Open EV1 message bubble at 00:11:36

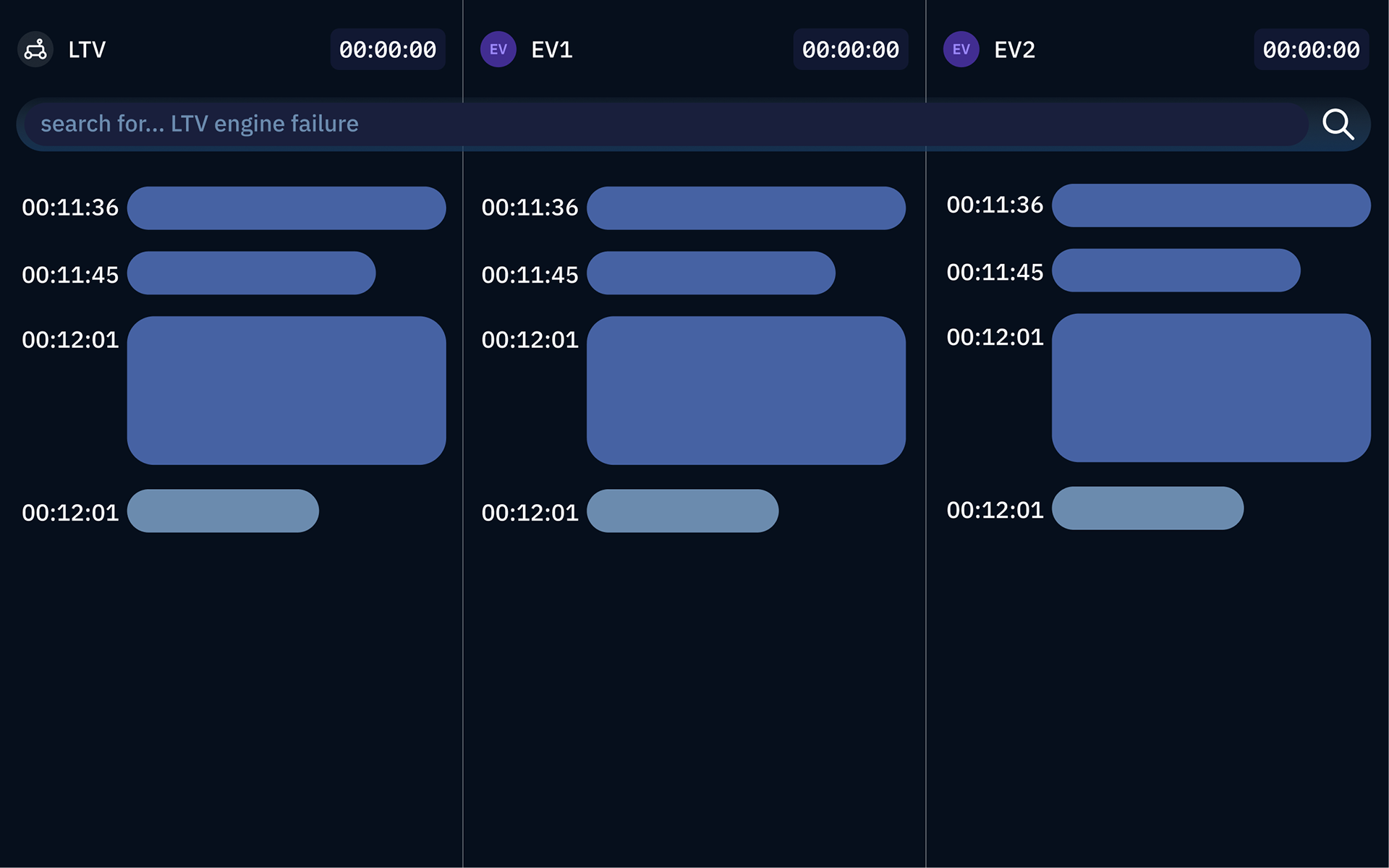(x=746, y=208)
